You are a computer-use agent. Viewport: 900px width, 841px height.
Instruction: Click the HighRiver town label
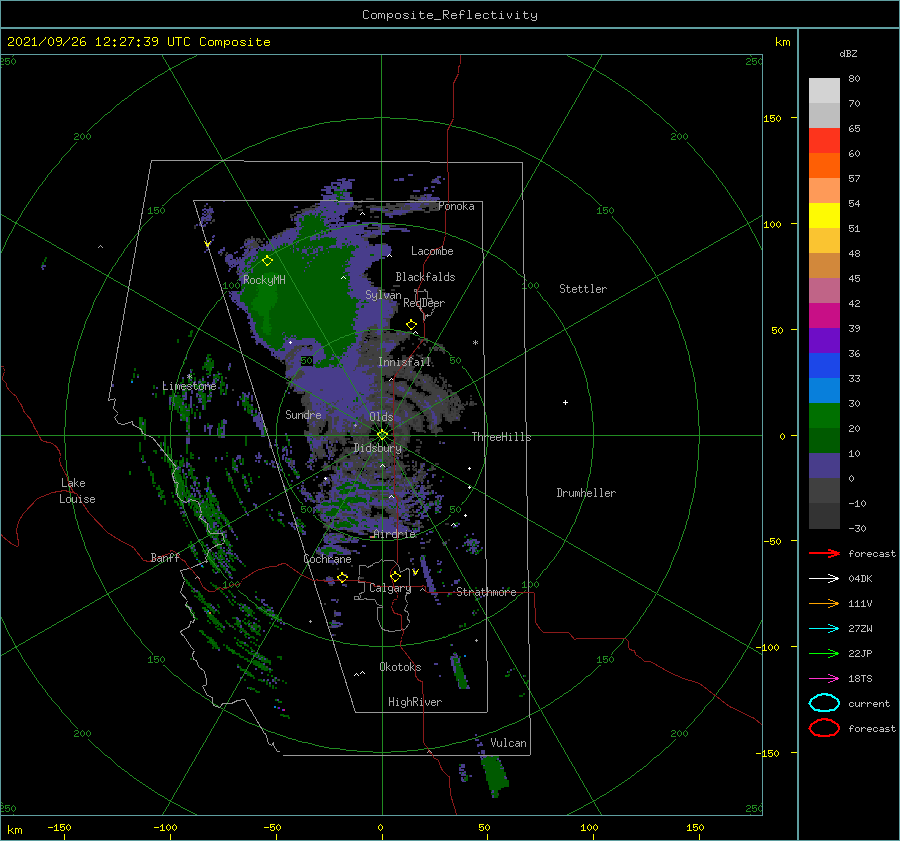415,702
